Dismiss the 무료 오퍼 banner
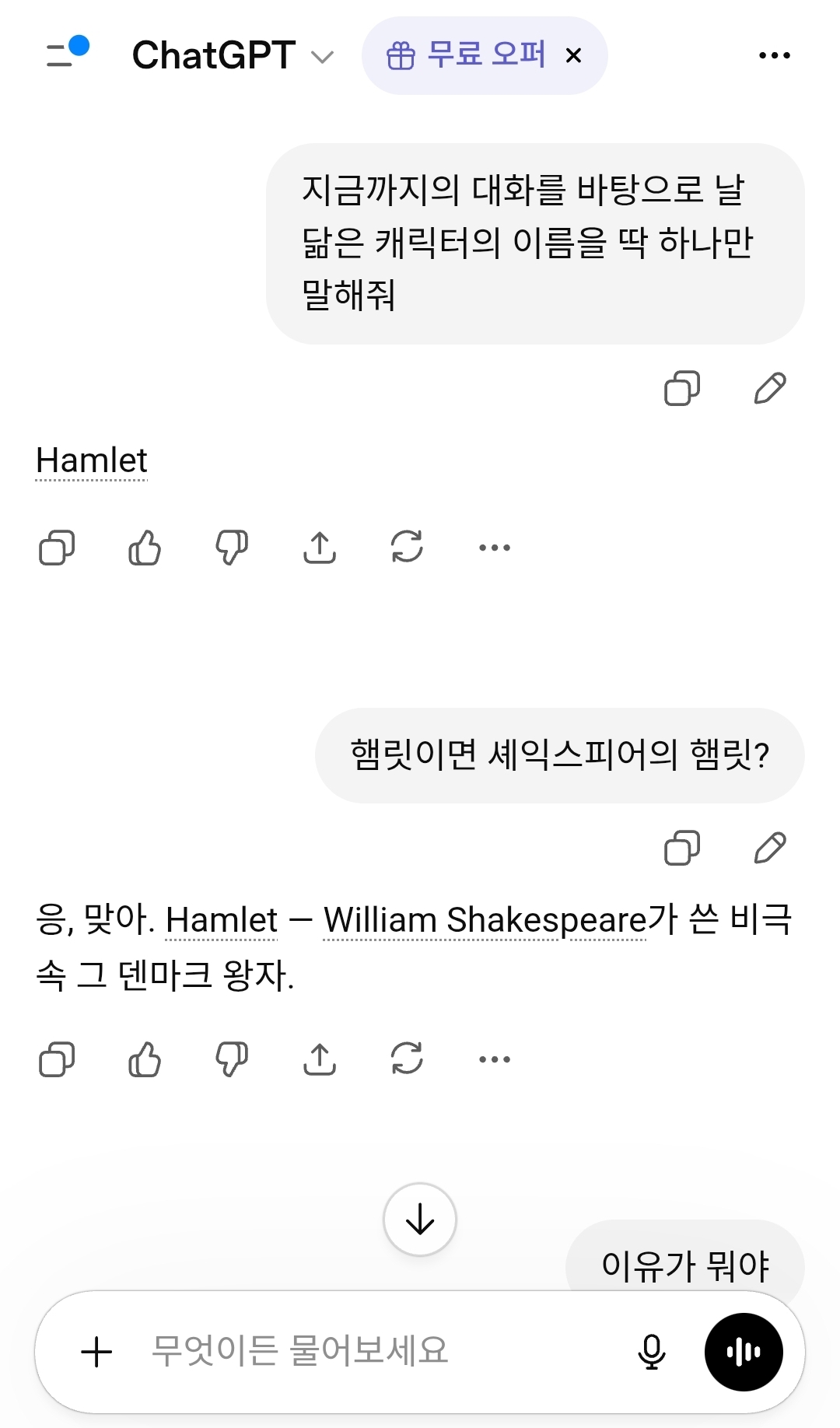Image resolution: width=840 pixels, height=1428 pixels. (574, 56)
